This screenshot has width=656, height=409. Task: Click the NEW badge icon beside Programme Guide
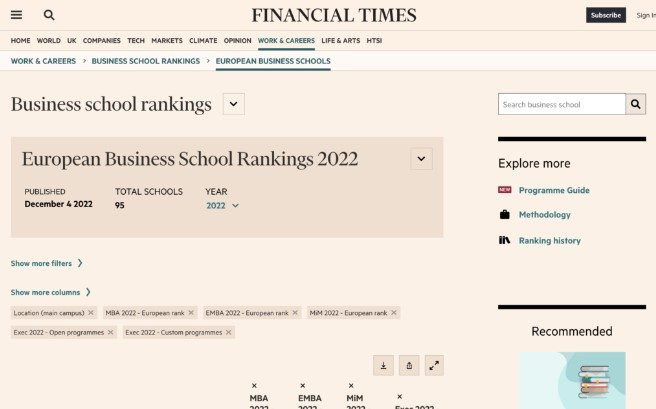click(505, 190)
